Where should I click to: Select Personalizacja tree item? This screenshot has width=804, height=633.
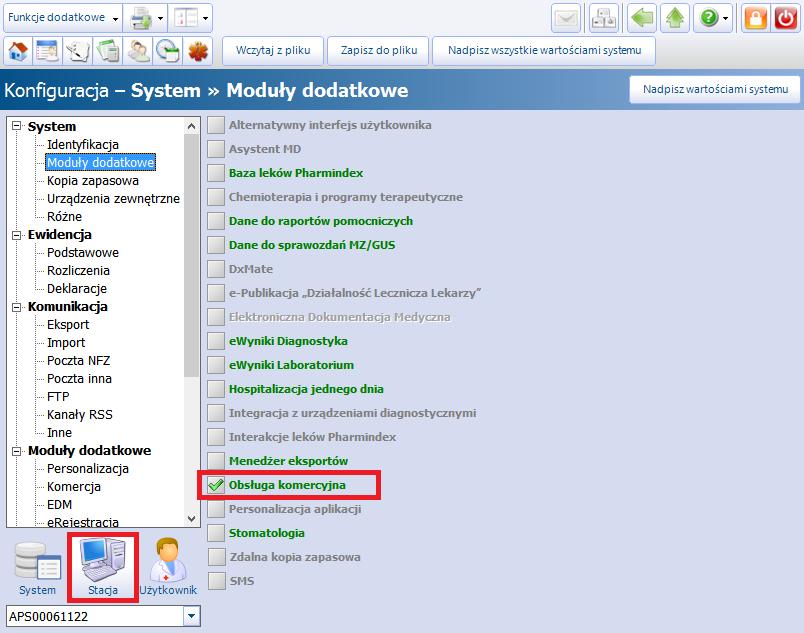tap(88, 468)
